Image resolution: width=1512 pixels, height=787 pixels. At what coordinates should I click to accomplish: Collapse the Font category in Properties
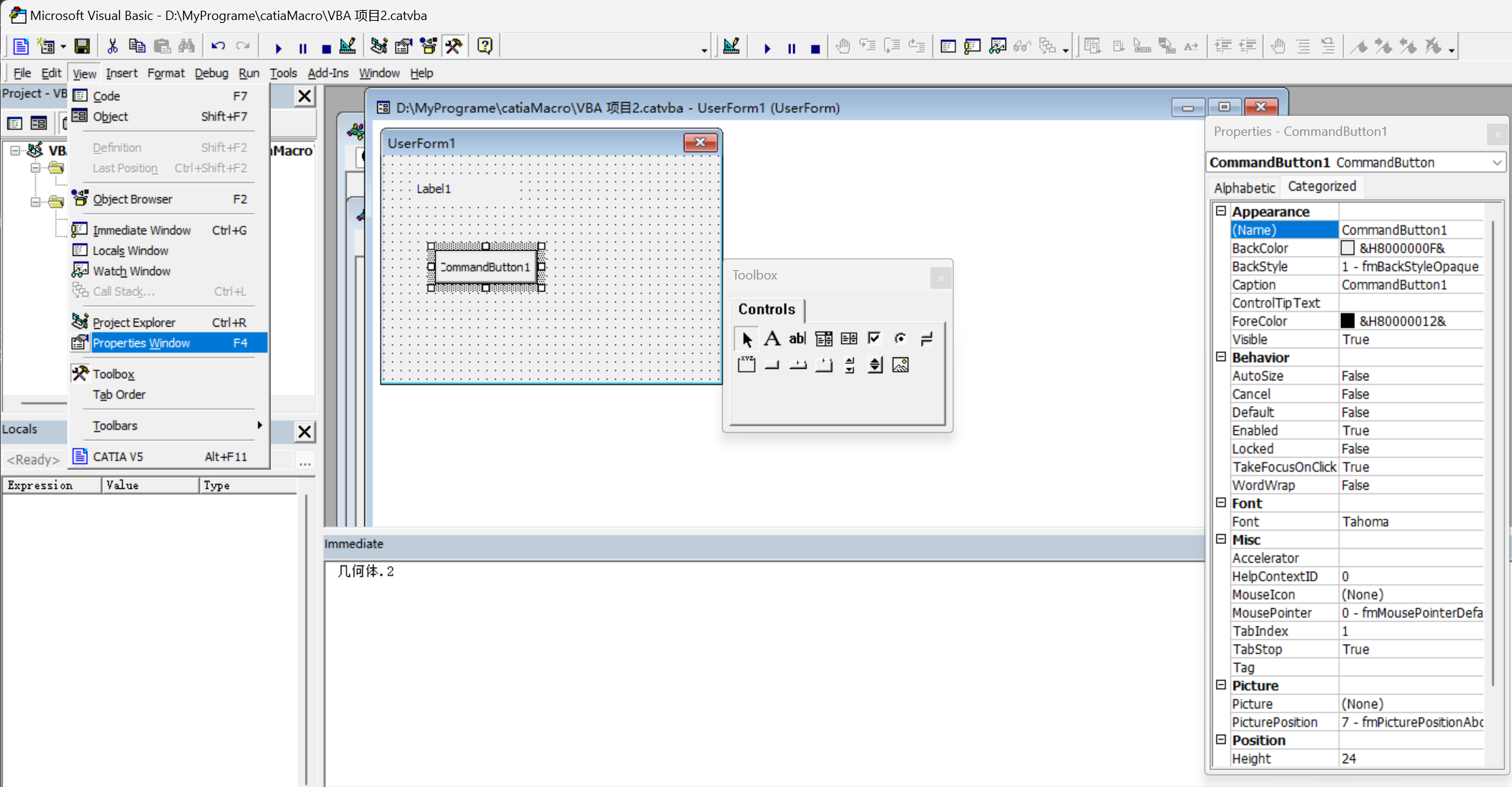pyautogui.click(x=1221, y=503)
